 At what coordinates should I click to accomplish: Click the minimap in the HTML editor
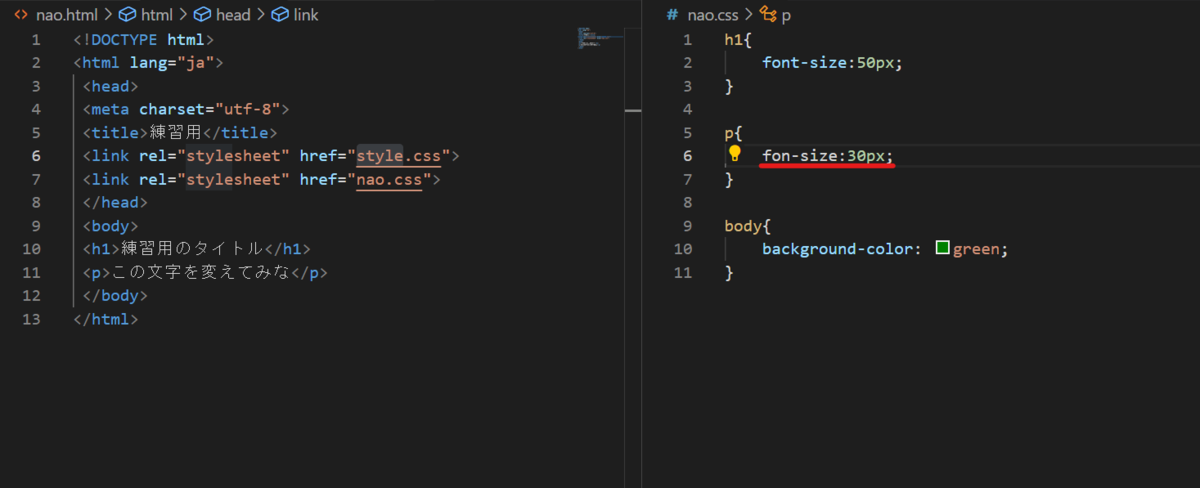(x=600, y=38)
